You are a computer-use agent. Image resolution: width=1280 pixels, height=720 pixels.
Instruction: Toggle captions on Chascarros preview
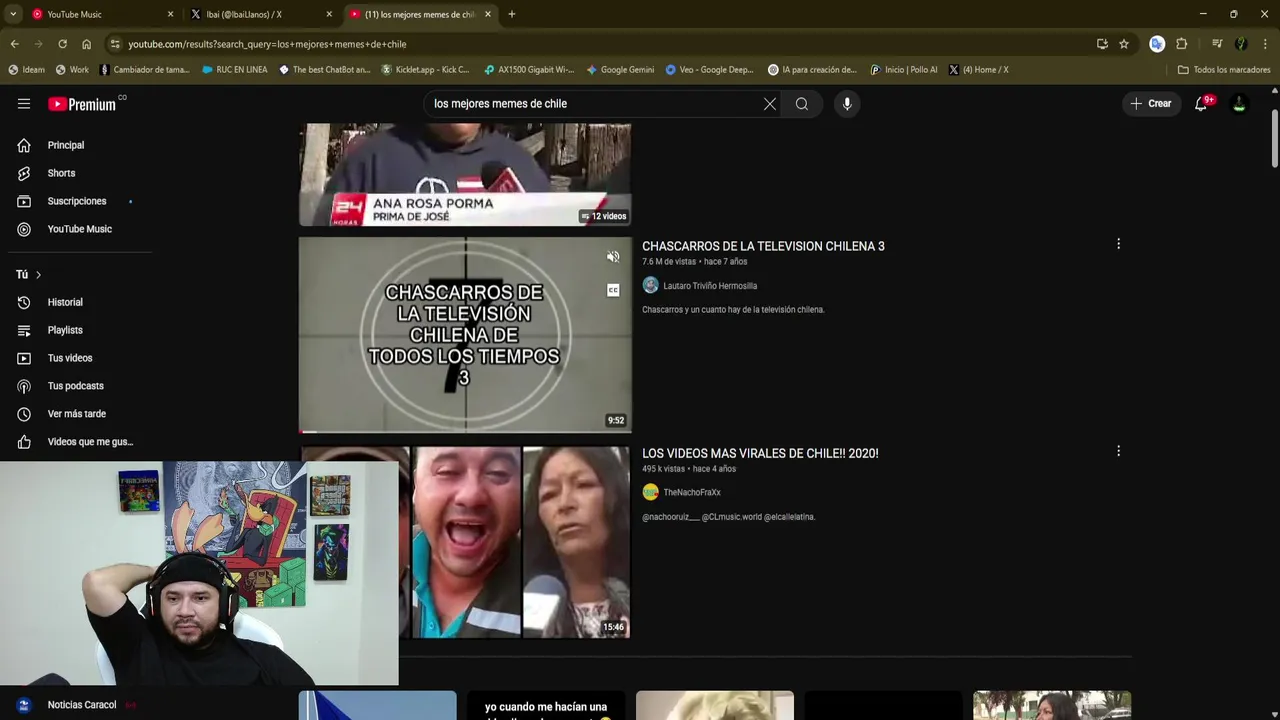[x=613, y=290]
